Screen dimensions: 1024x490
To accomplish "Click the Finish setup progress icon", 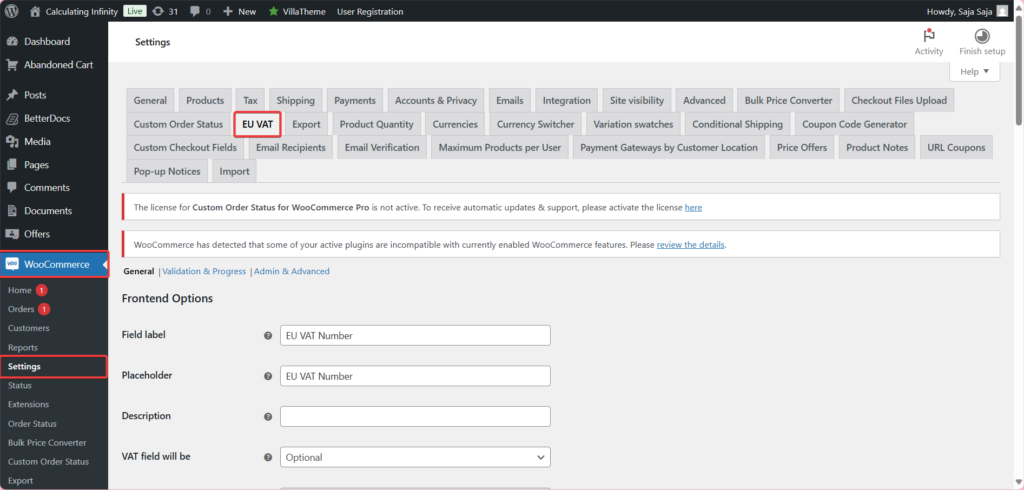I will pos(982,36).
